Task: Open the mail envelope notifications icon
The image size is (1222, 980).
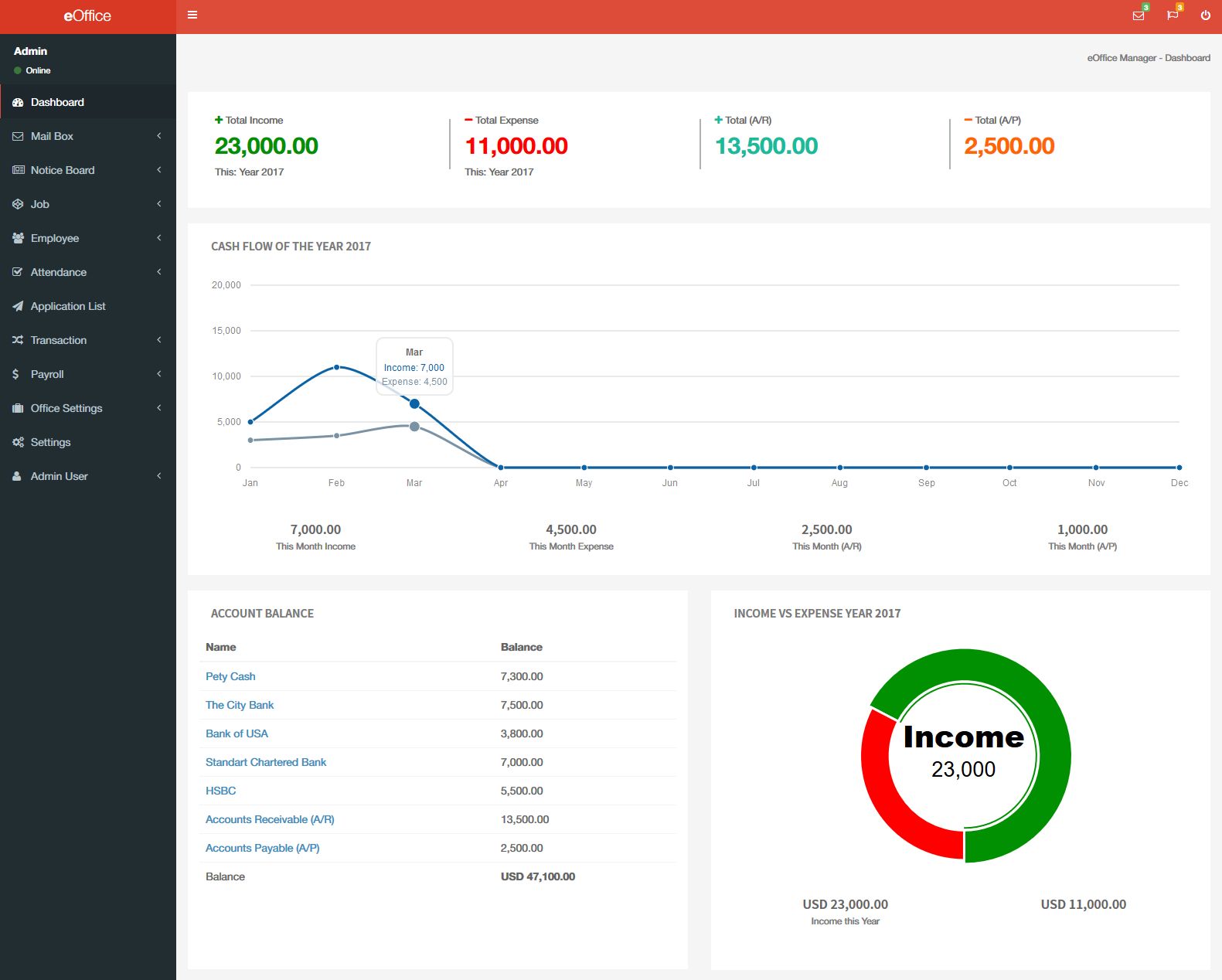Action: (1138, 15)
